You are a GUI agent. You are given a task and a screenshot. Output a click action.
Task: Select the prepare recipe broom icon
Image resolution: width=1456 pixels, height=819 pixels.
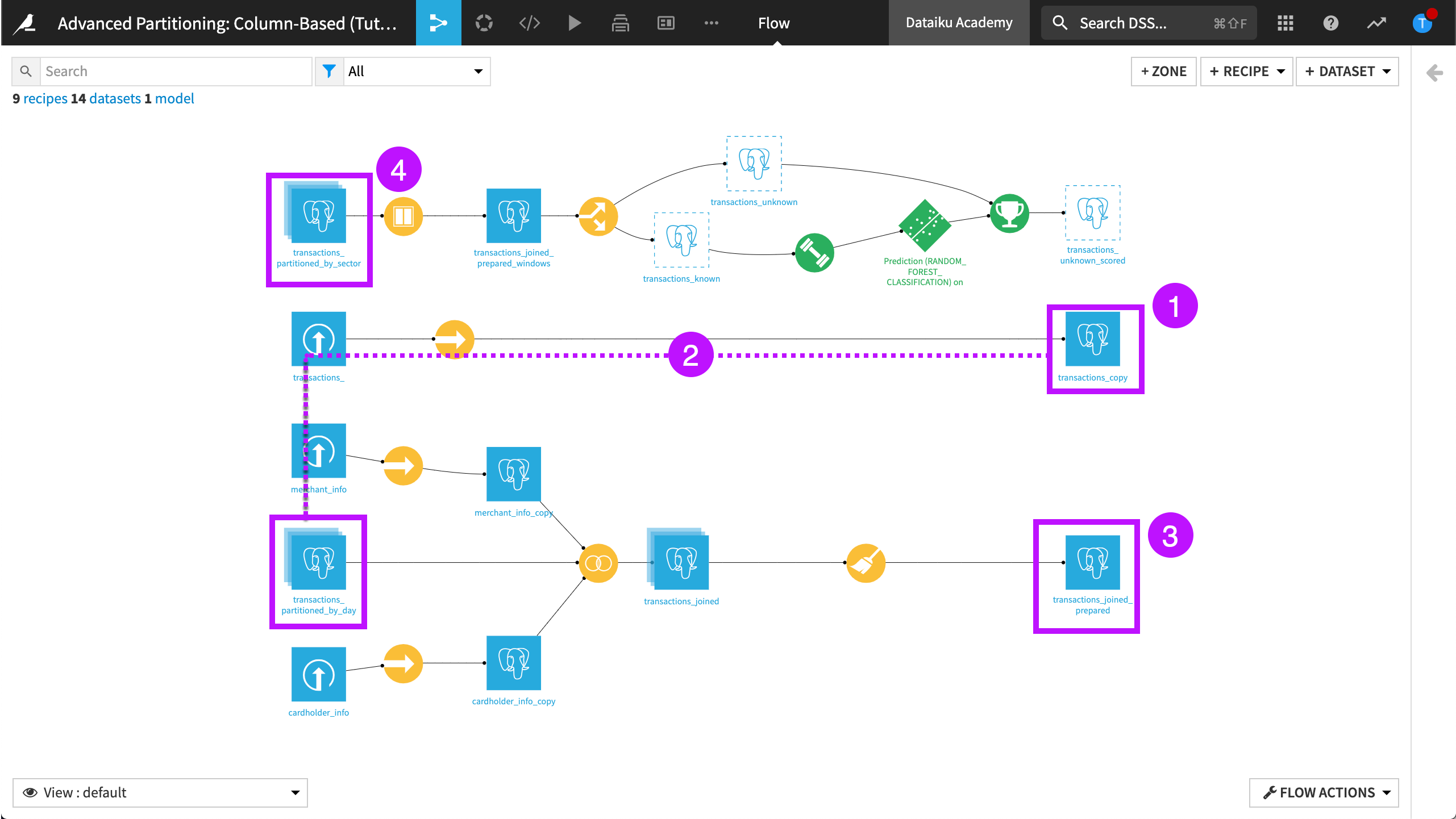click(866, 563)
